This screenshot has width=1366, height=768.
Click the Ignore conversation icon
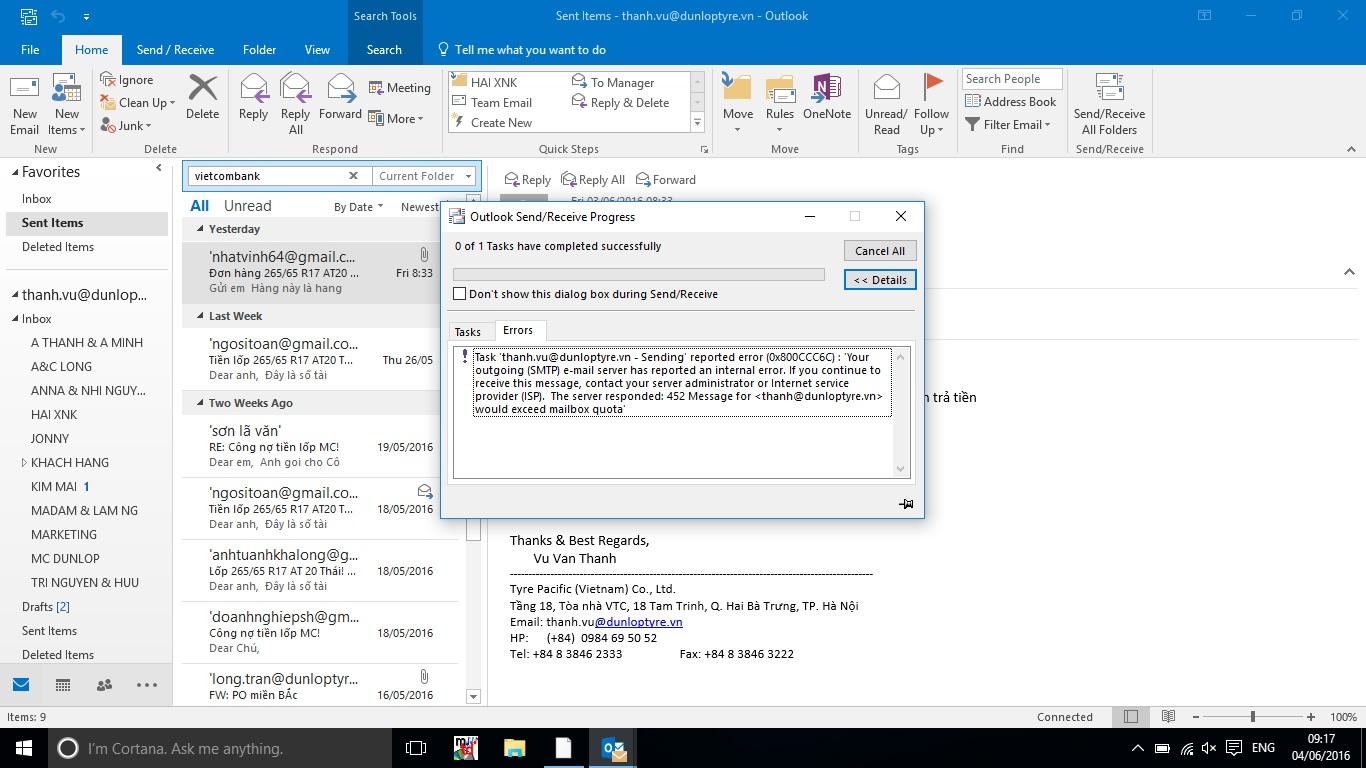pyautogui.click(x=109, y=79)
